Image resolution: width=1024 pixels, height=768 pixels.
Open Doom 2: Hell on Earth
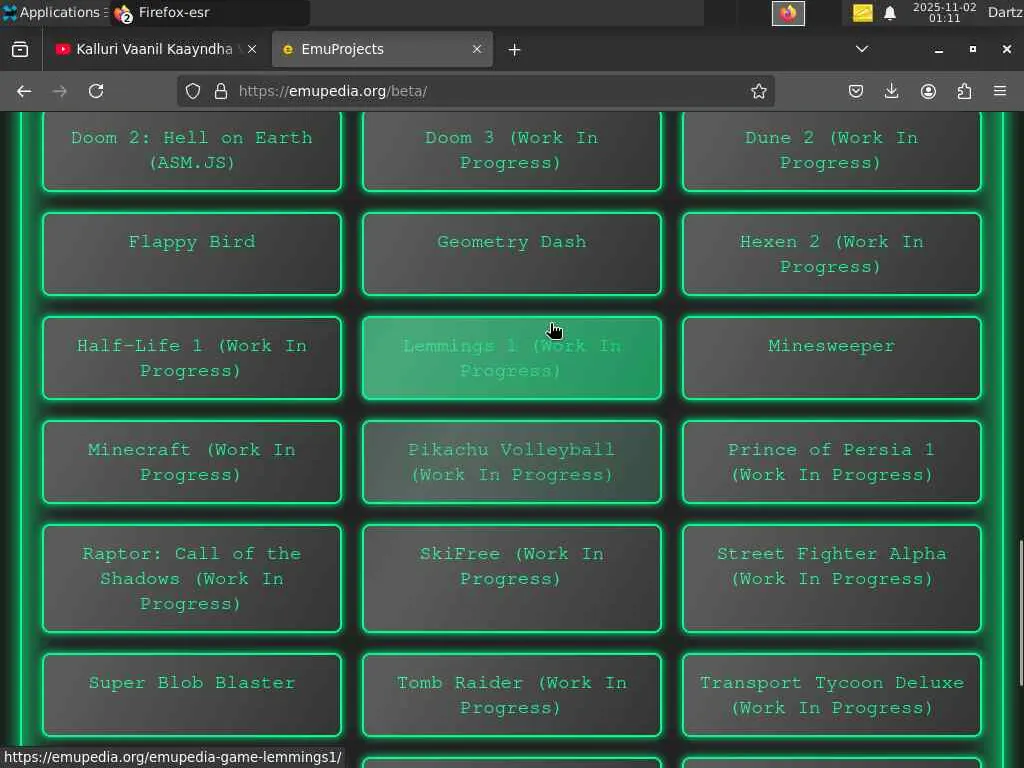pos(192,151)
